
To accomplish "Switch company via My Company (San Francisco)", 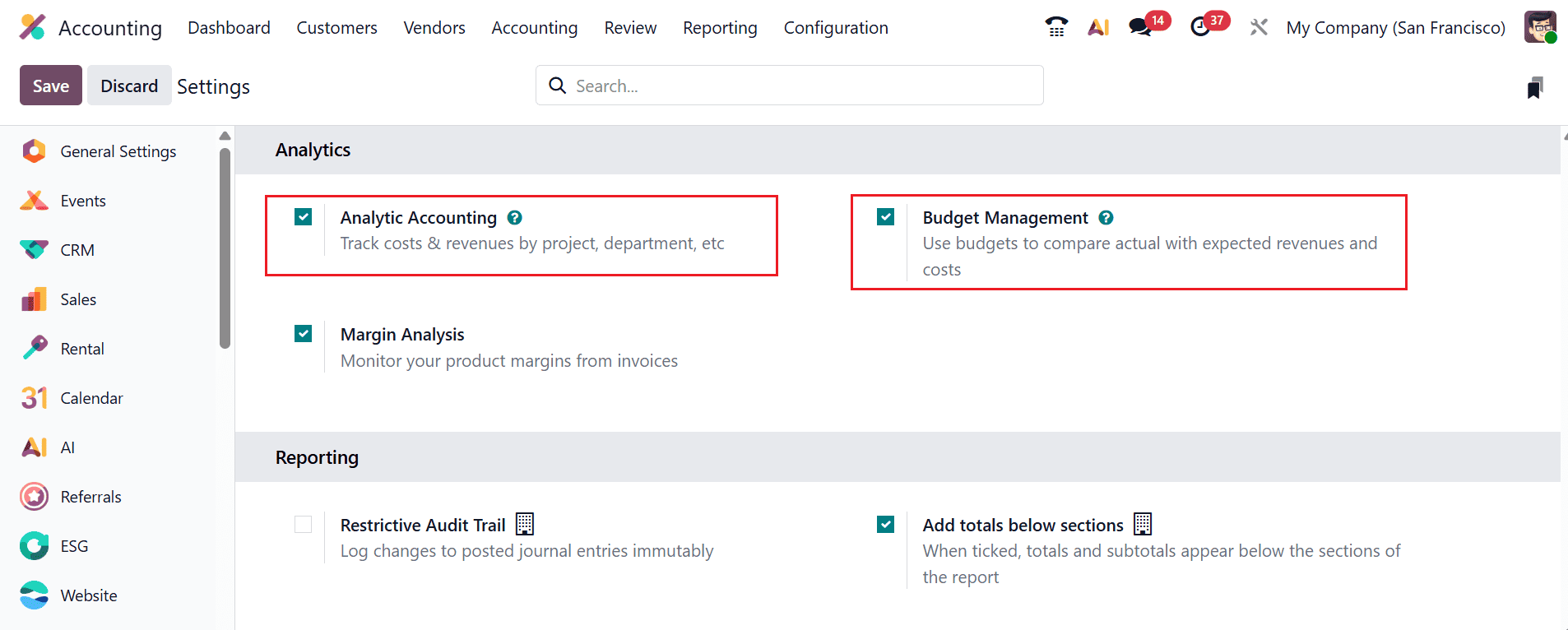I will [x=1395, y=28].
